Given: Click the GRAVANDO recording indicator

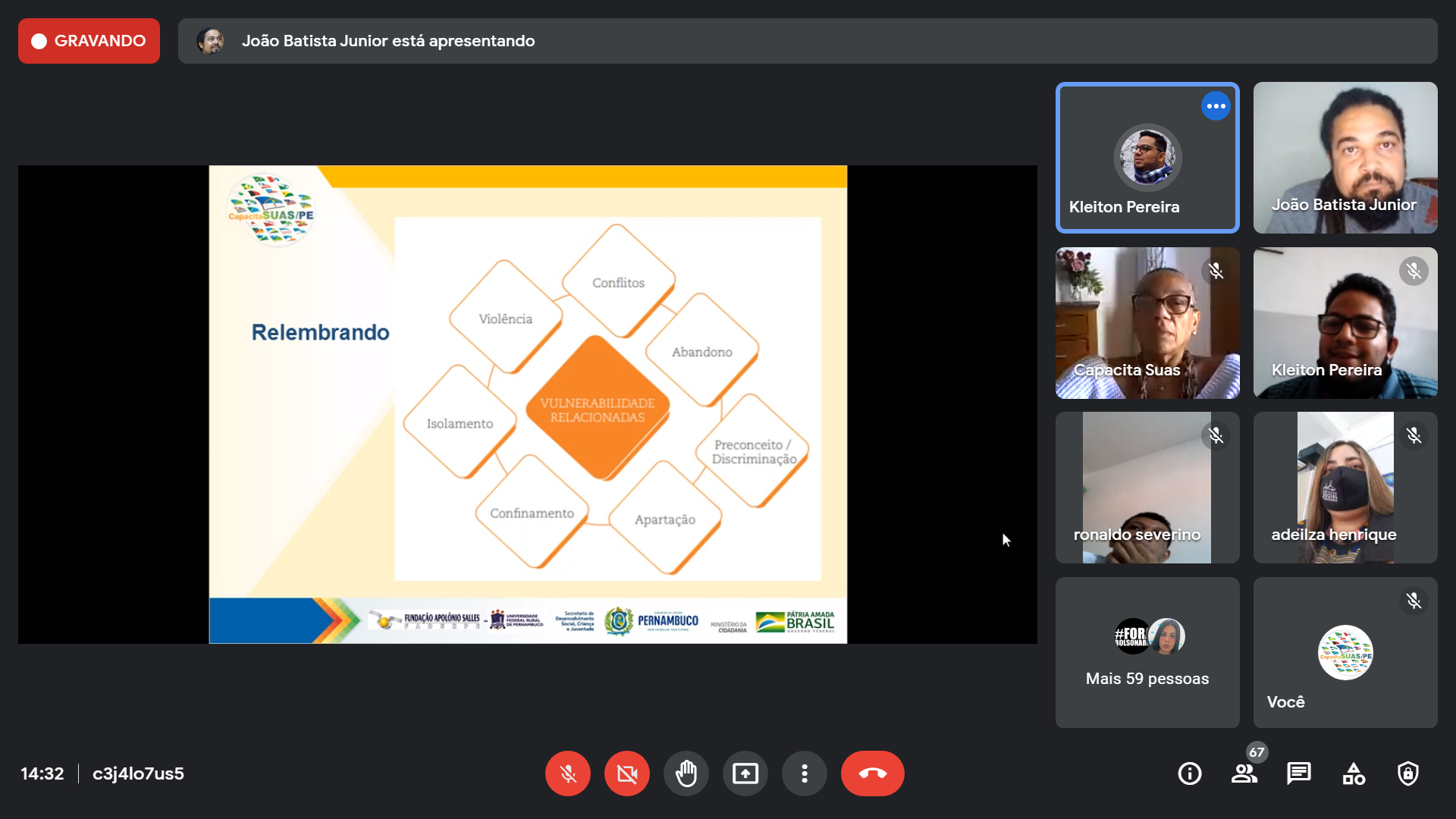Looking at the screenshot, I should point(89,41).
